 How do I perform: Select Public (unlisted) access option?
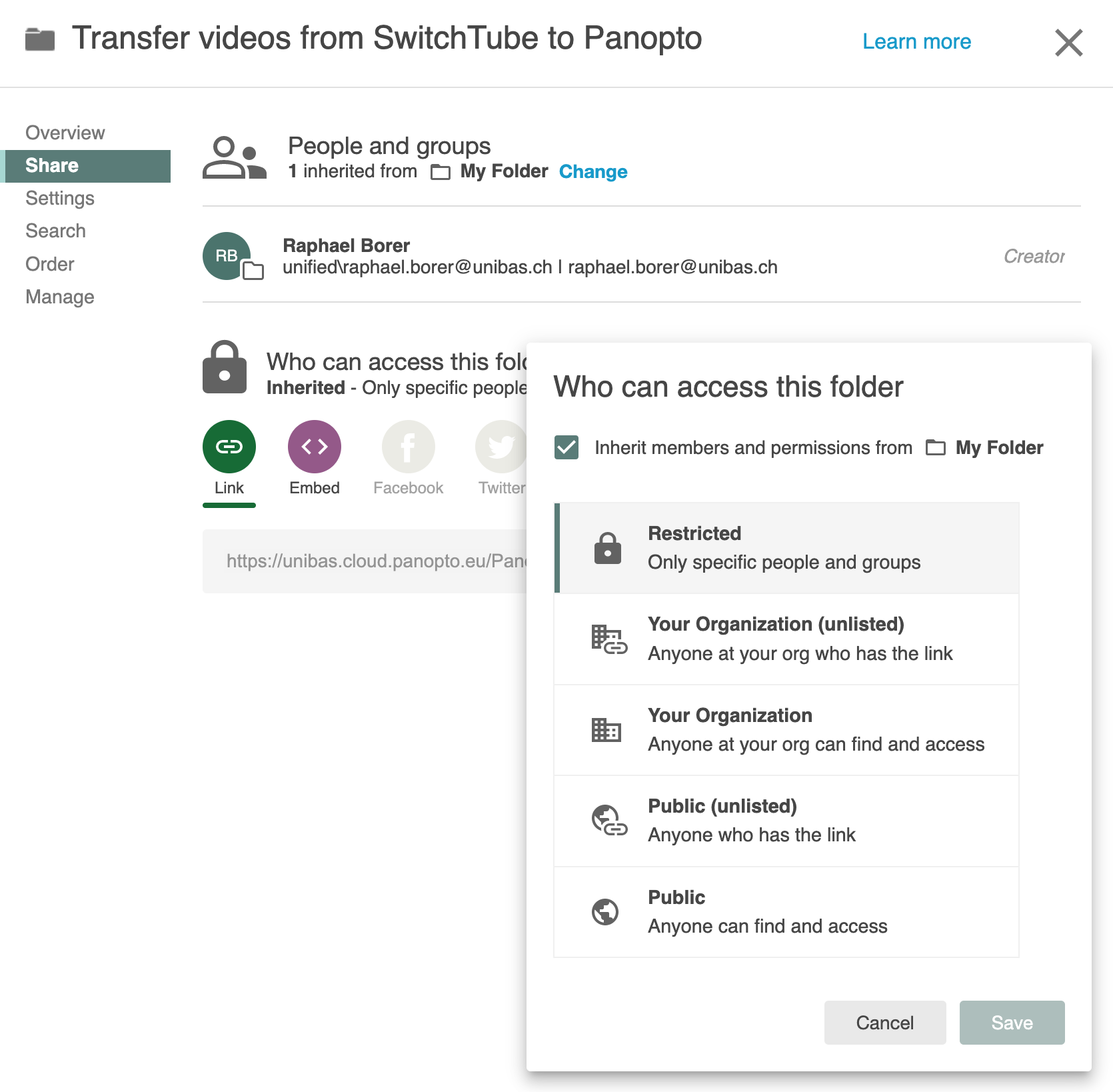(786, 821)
